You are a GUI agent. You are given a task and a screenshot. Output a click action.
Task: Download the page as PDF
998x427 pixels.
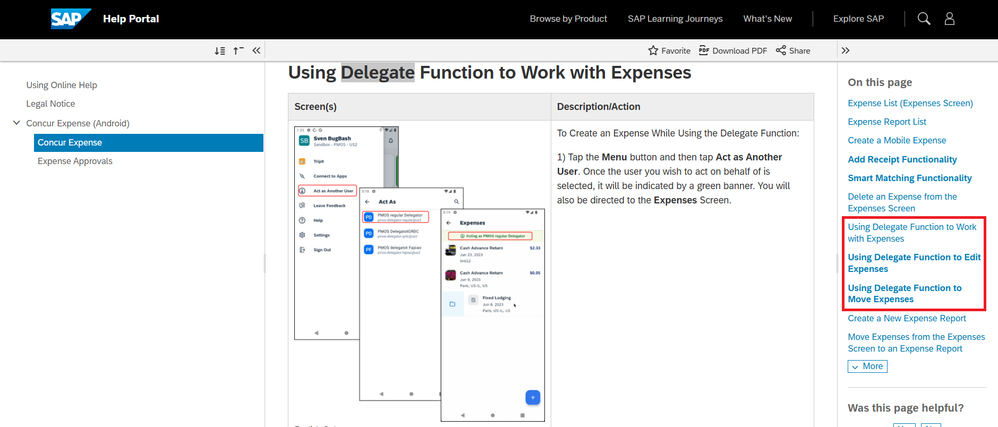coord(733,51)
